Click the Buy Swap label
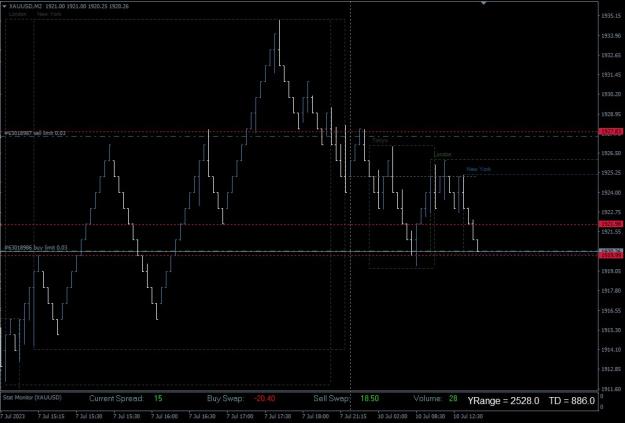Image resolution: width=625 pixels, height=423 pixels. [225, 398]
